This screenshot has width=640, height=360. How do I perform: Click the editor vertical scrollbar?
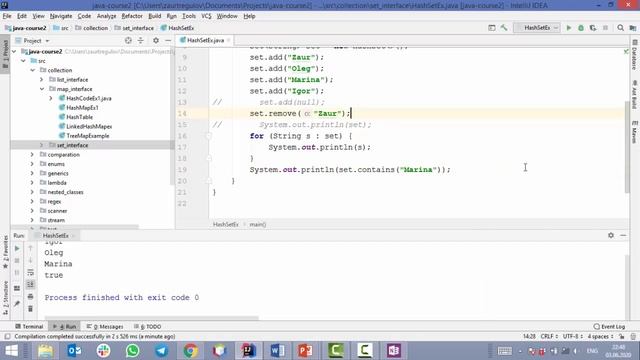tap(627, 147)
